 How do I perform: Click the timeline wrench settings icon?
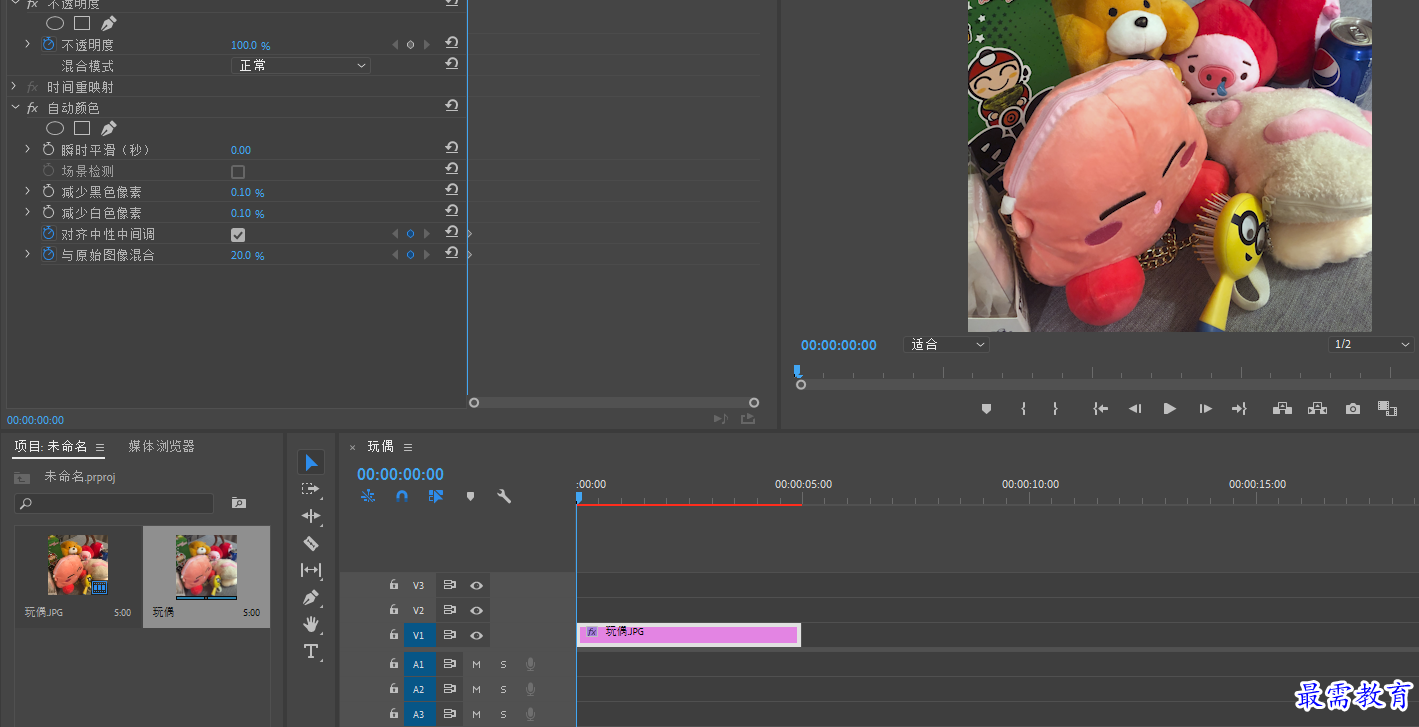pos(504,495)
